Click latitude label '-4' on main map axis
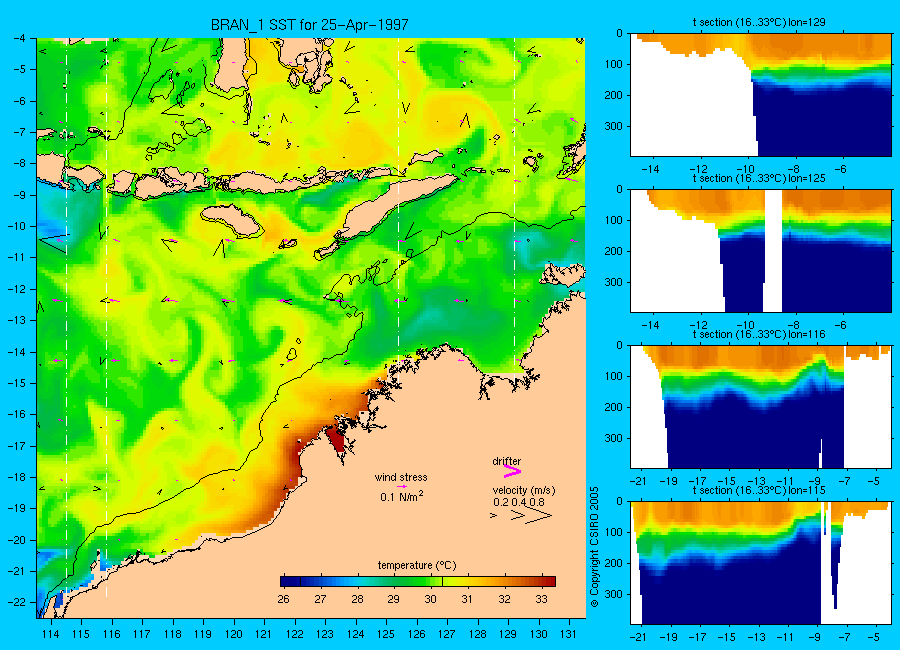900x650 pixels. tap(19, 38)
